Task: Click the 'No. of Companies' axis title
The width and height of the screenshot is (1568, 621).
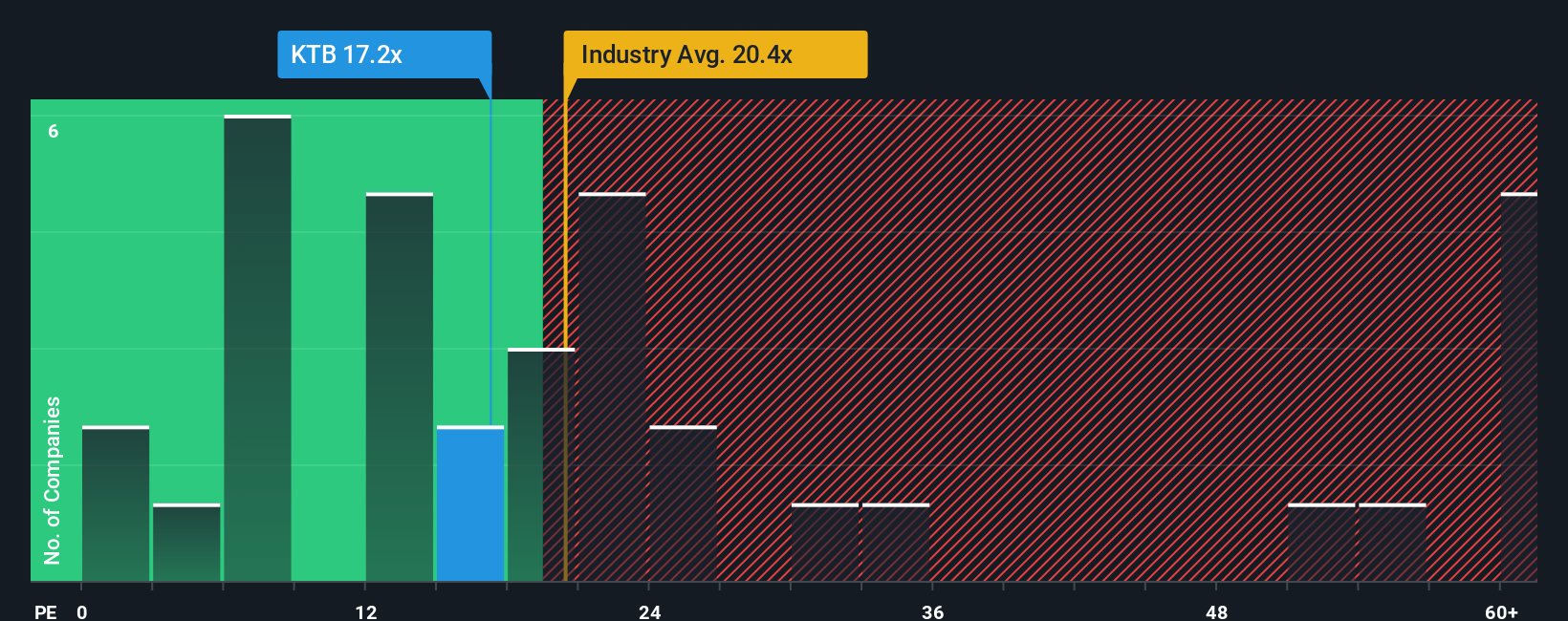Action: point(53,480)
